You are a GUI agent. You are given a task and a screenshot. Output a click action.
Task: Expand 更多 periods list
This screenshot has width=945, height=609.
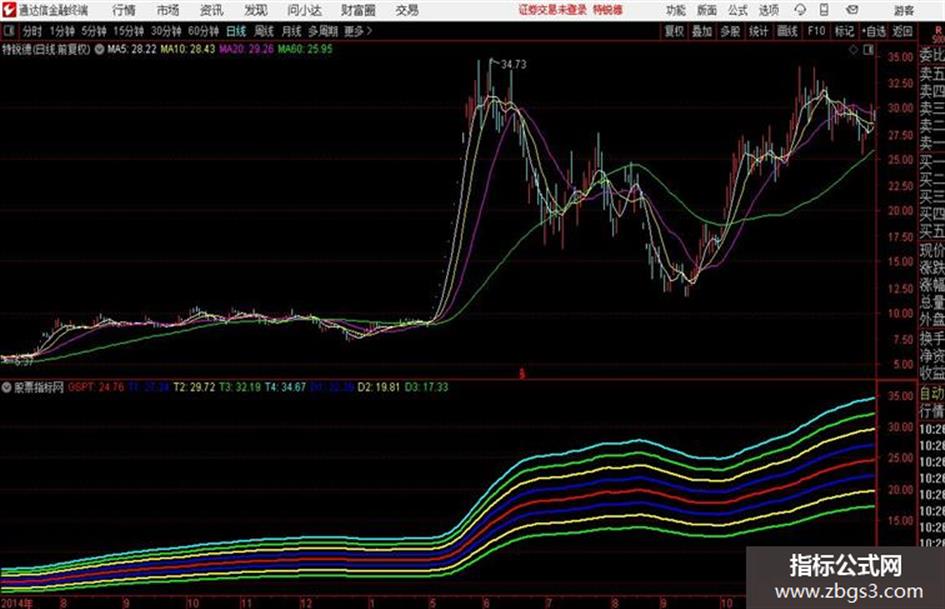pyautogui.click(x=359, y=31)
